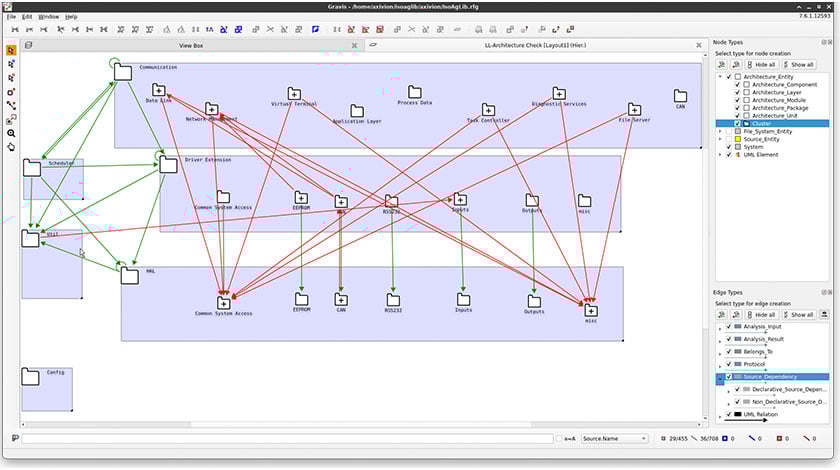Activate the pan hand tool
This screenshot has width=840, height=470.
click(11, 147)
